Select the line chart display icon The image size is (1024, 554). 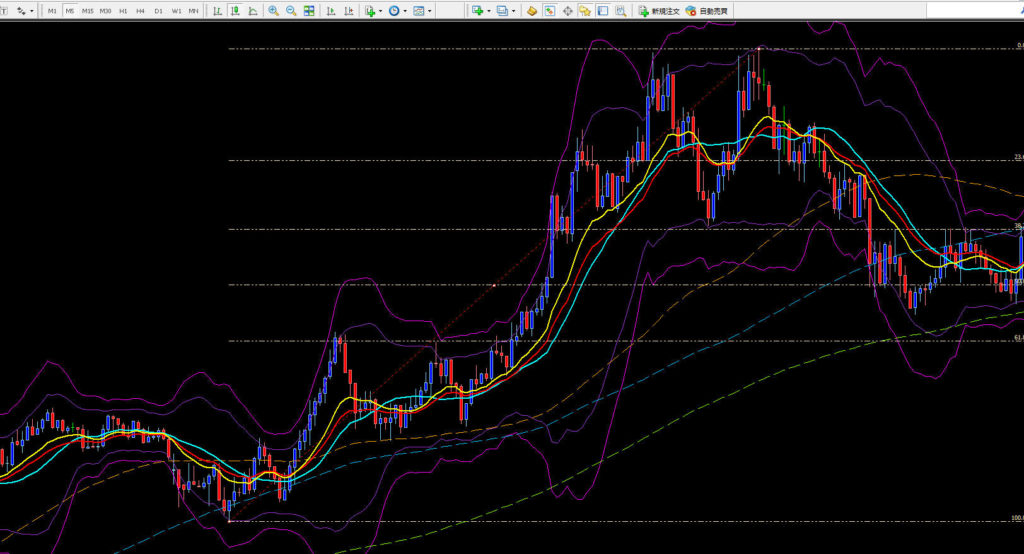click(x=253, y=10)
